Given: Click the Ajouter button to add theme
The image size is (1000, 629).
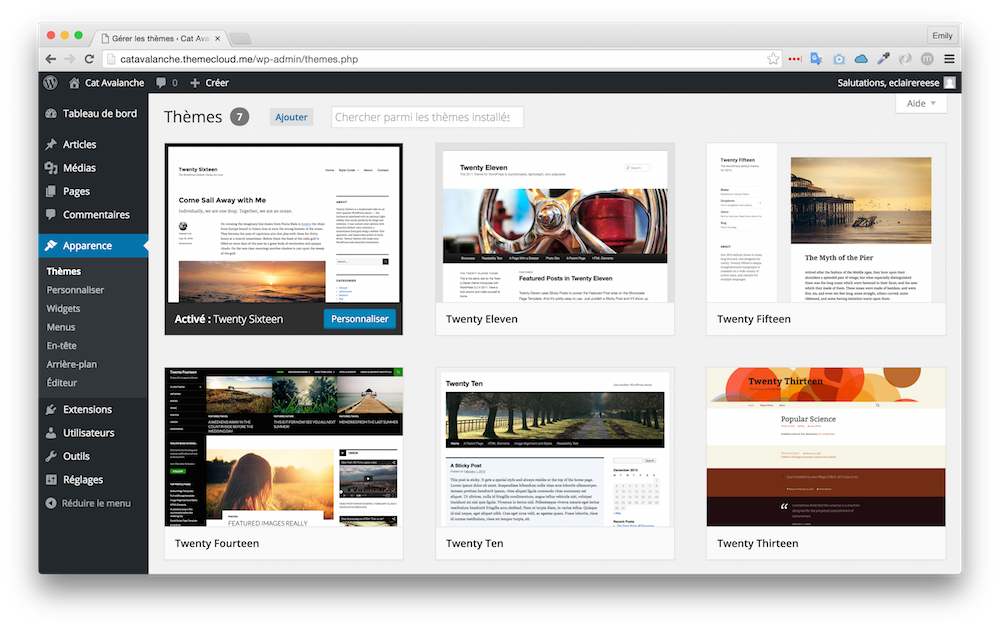Looking at the screenshot, I should [x=291, y=117].
